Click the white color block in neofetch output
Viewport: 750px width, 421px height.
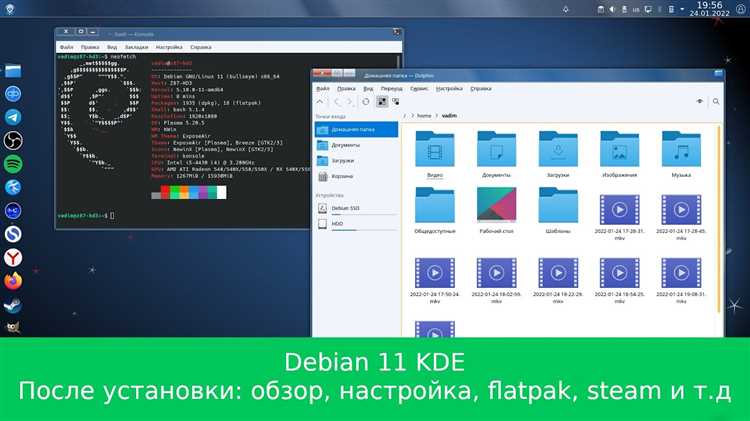221,192
